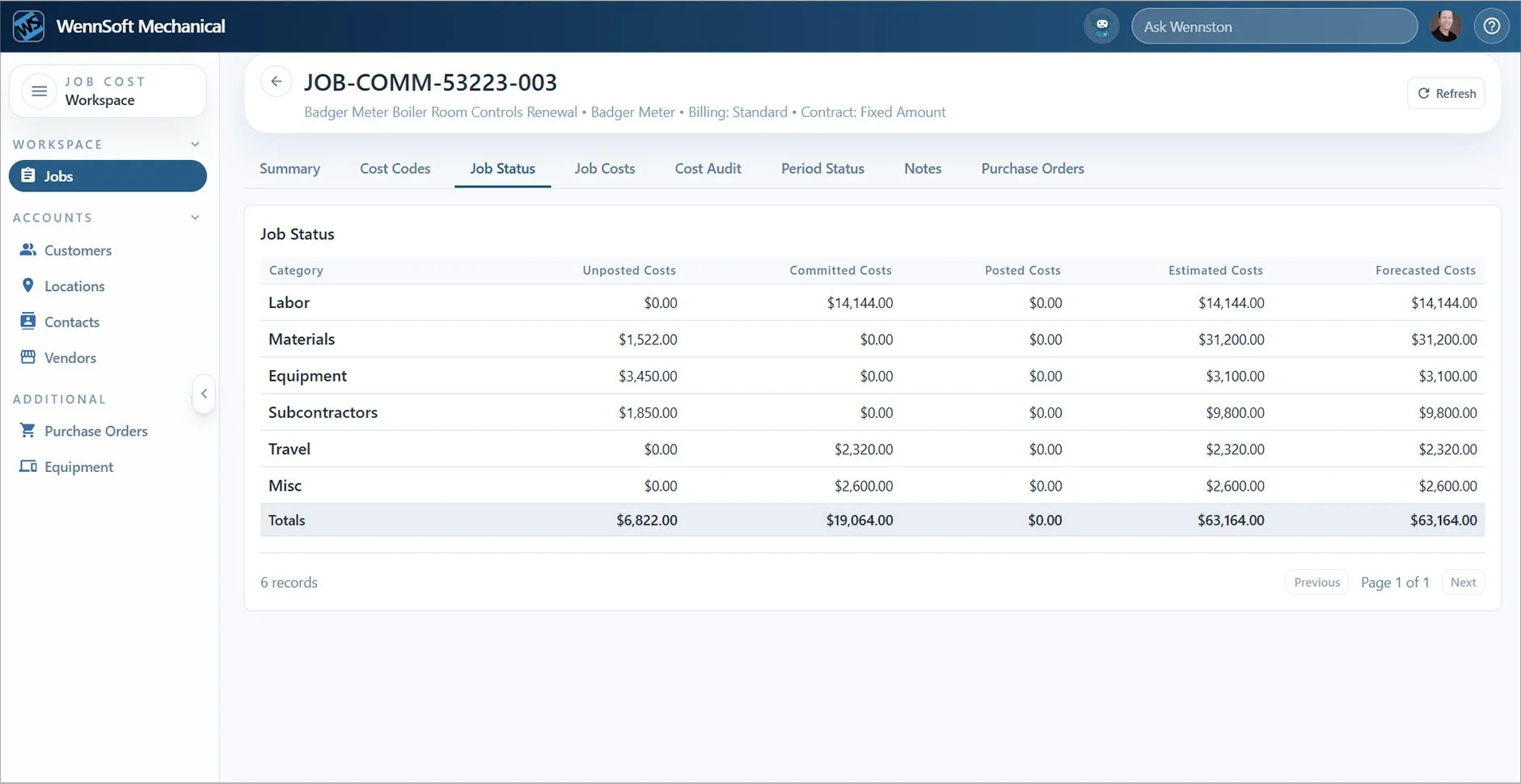Select the Equipment category row in table
The image size is (1521, 784).
(872, 375)
